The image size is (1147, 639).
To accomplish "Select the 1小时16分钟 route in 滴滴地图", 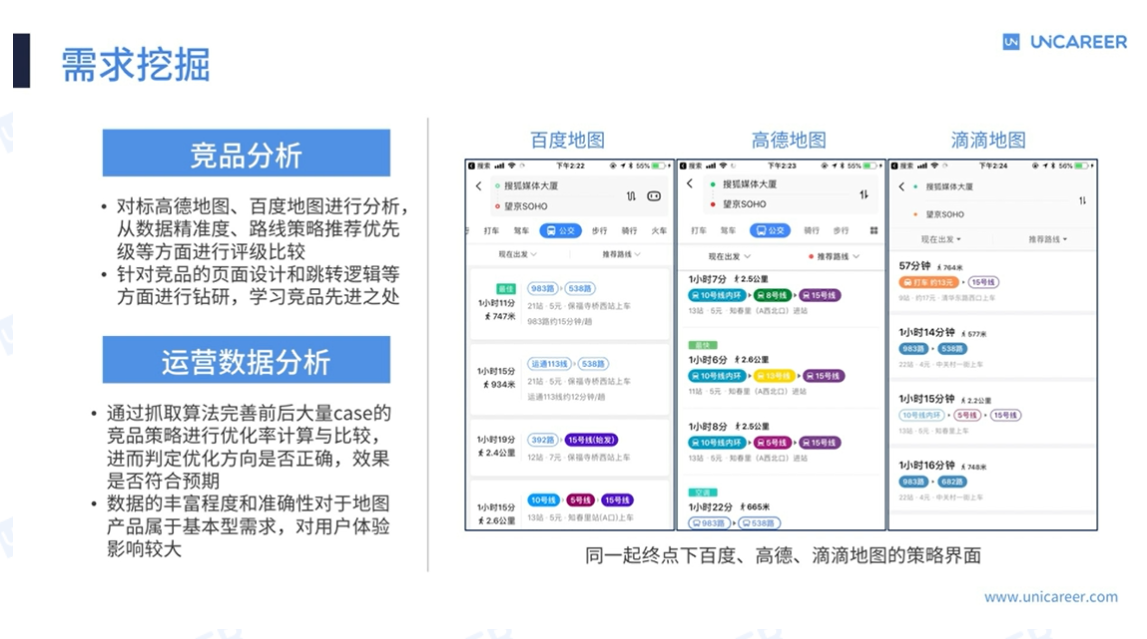I will click(993, 480).
